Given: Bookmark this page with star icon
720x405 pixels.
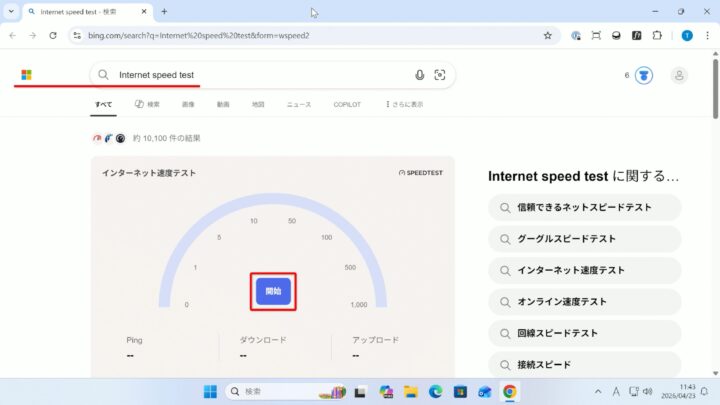Looking at the screenshot, I should (x=547, y=35).
